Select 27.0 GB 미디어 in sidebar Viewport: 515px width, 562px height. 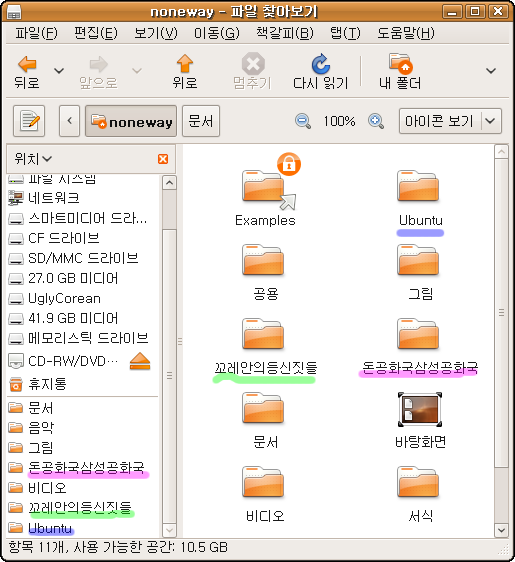(x=82, y=278)
